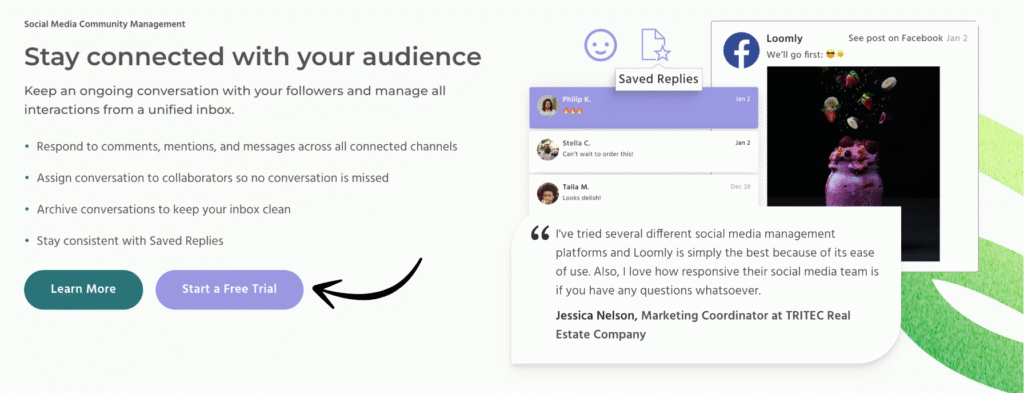Click the 'Assign conversation to collaborators' bullet
Viewport: 1024px width, 393px height.
coord(213,178)
